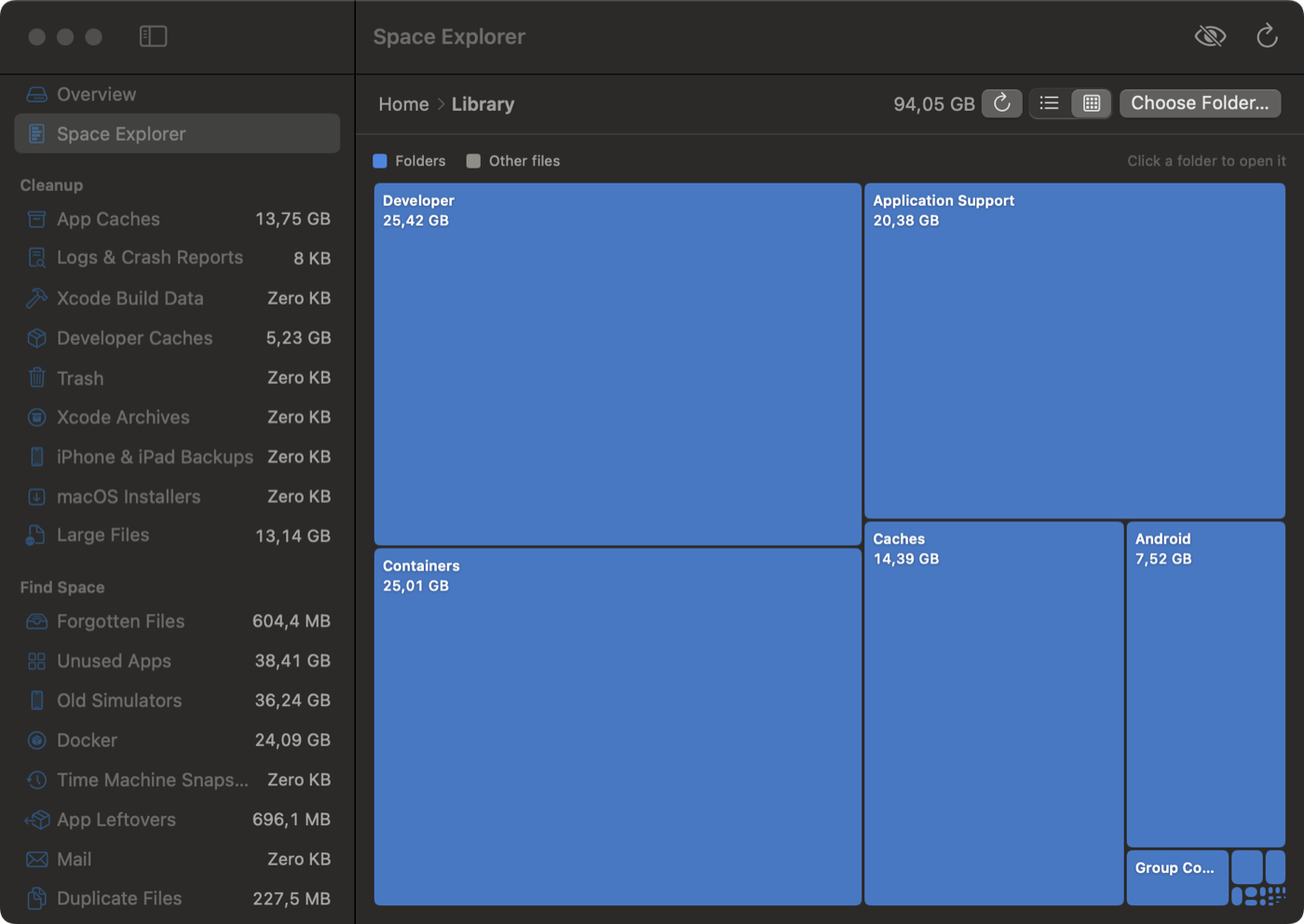Viewport: 1304px width, 924px height.
Task: Click the Logs & Crash Reports icon
Action: point(36,258)
